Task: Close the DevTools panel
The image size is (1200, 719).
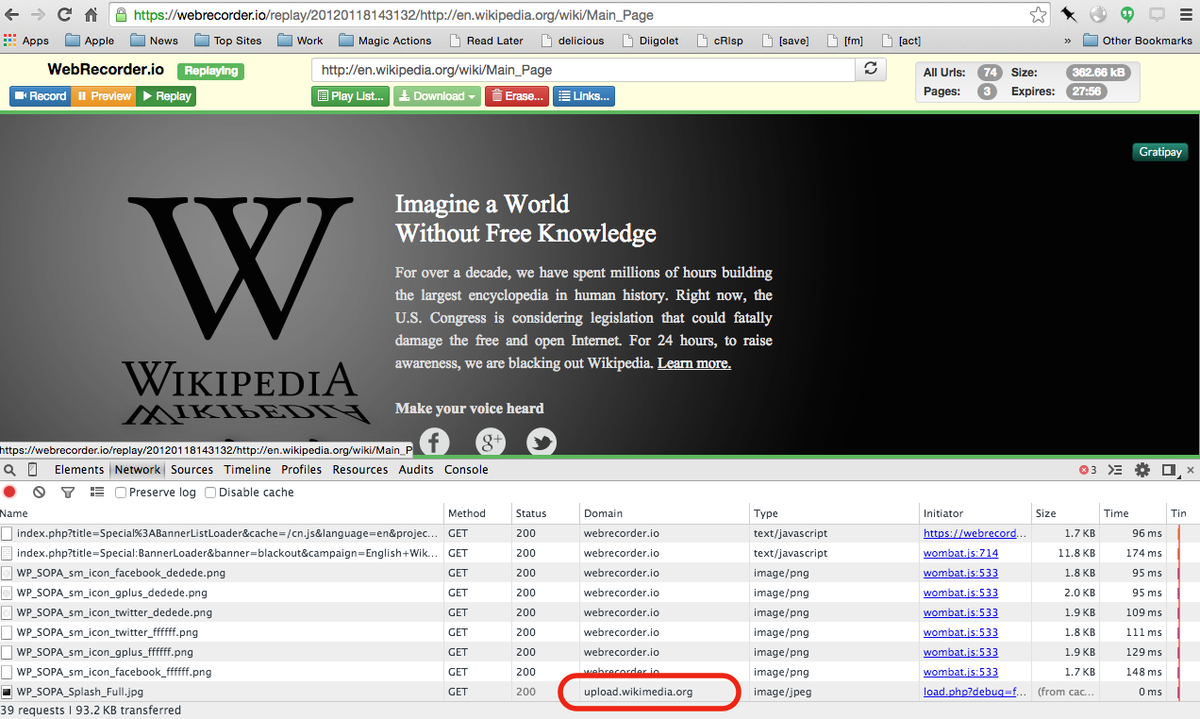Action: (1189, 470)
